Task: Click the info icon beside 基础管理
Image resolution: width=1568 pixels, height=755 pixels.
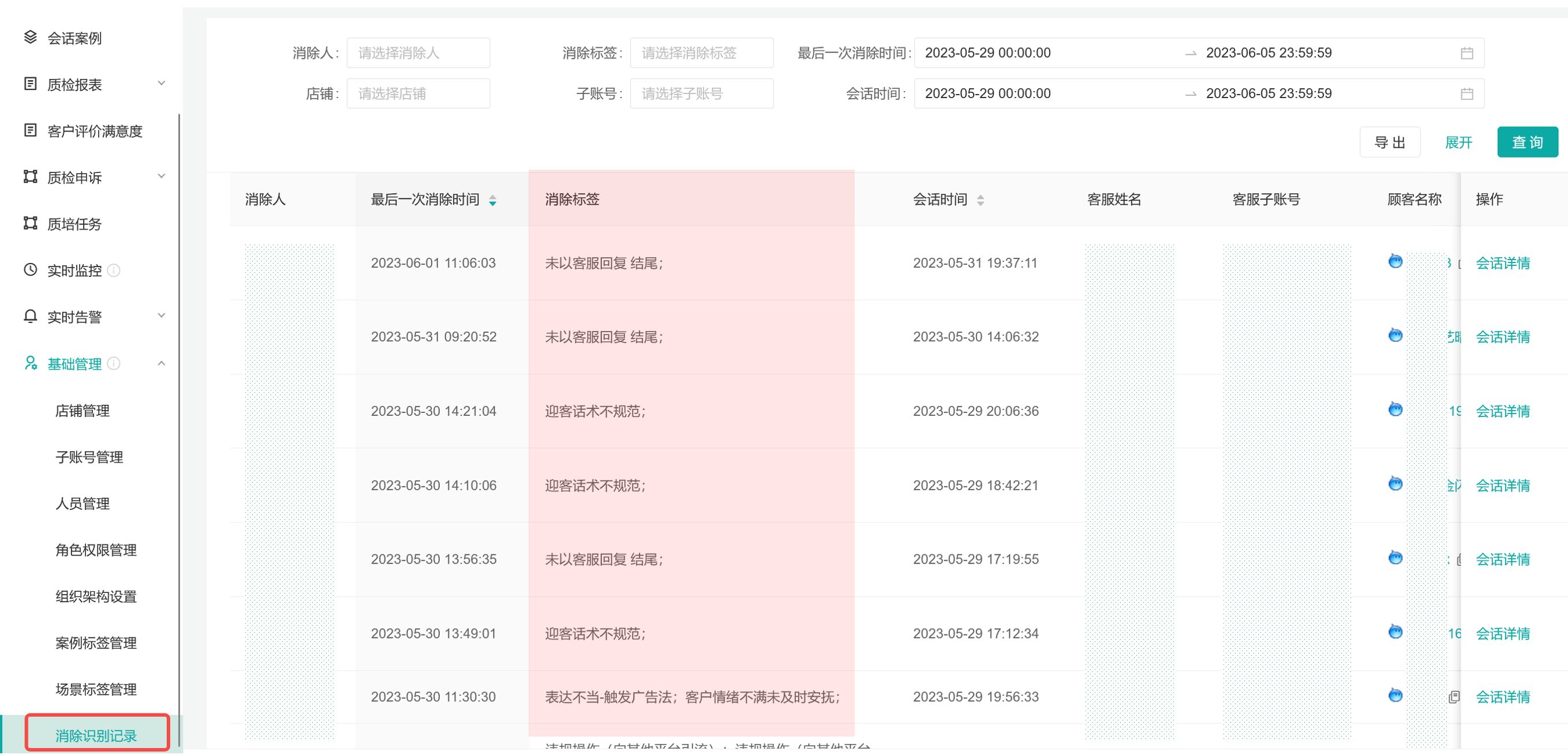Action: pos(114,363)
